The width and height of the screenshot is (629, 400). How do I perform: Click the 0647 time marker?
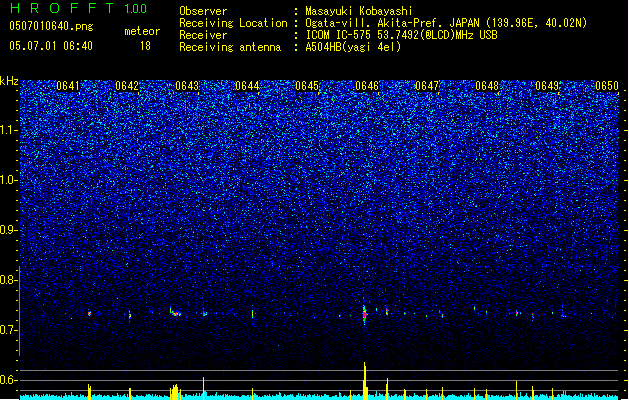(x=427, y=86)
